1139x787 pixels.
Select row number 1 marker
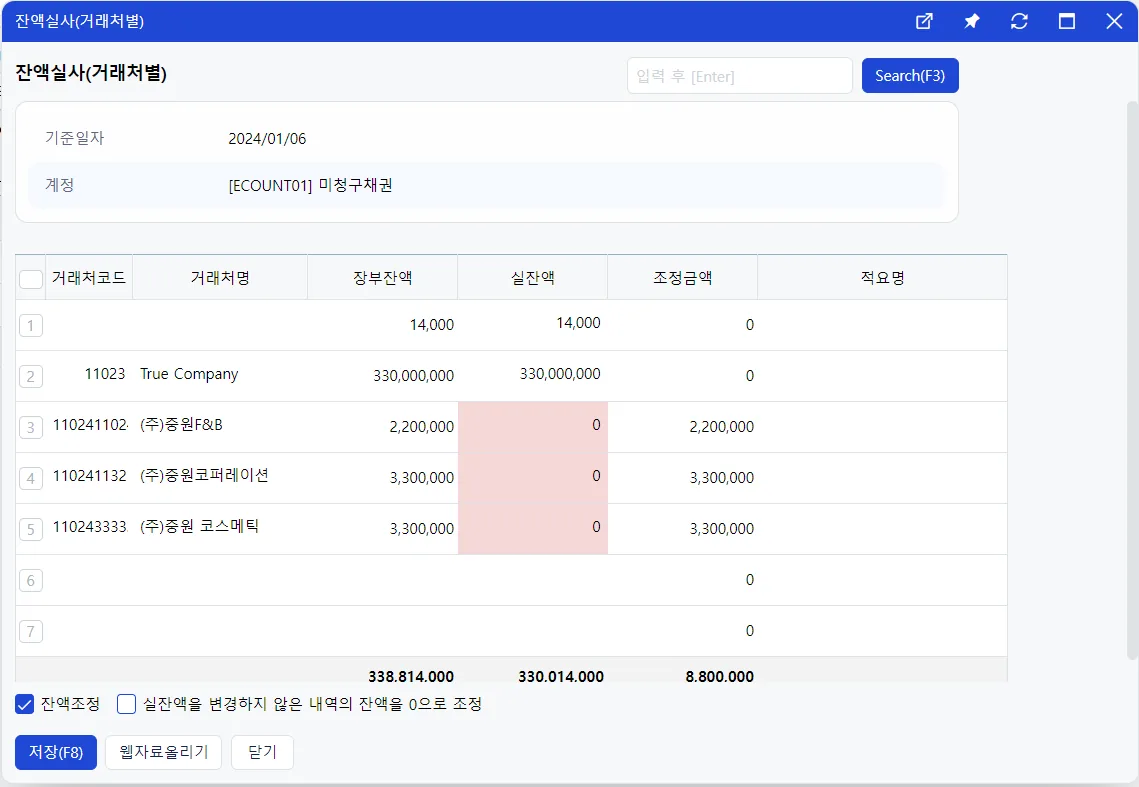(31, 326)
